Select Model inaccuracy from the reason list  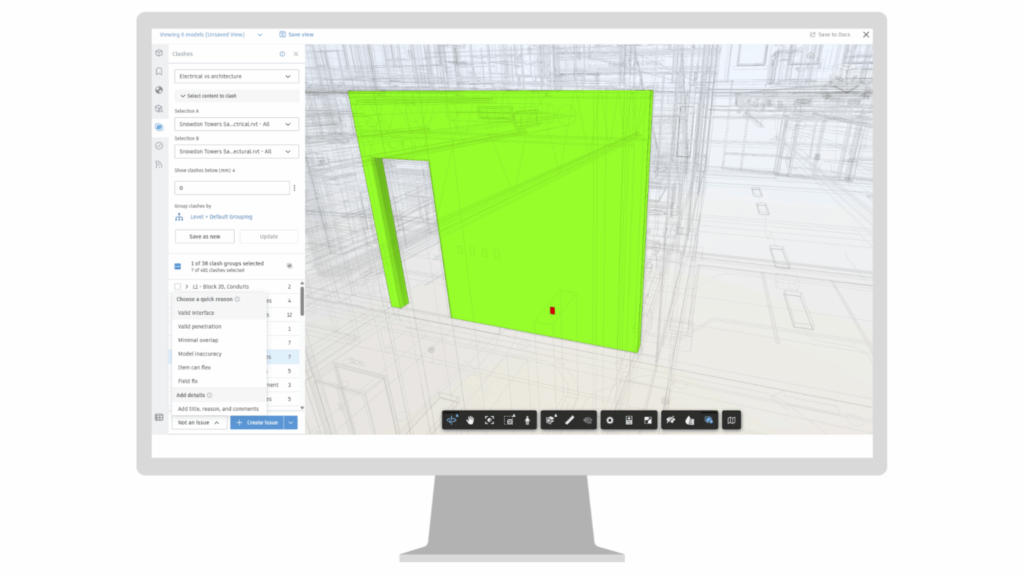[200, 353]
